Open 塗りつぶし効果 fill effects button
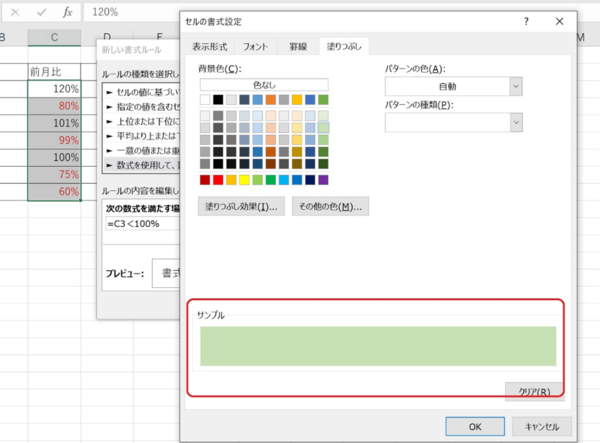 coord(242,206)
